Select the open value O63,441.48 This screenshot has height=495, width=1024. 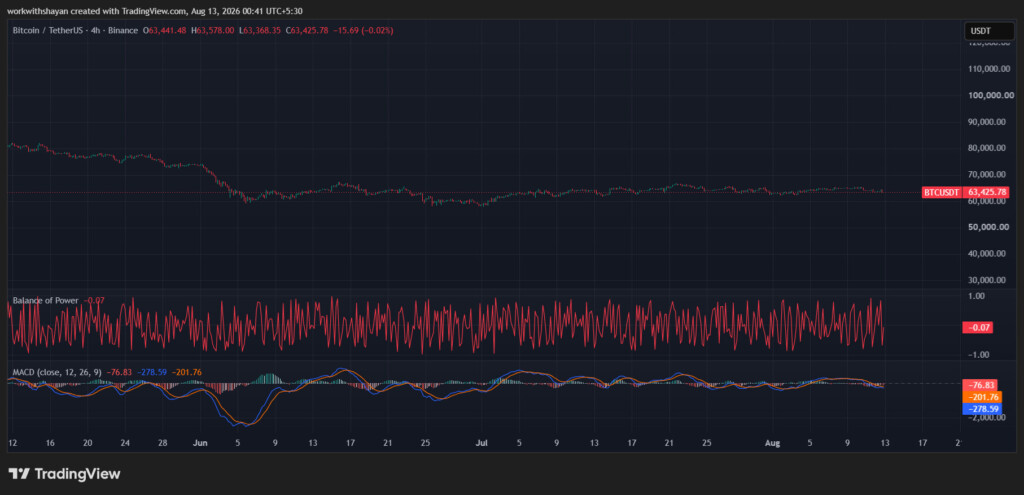click(165, 30)
